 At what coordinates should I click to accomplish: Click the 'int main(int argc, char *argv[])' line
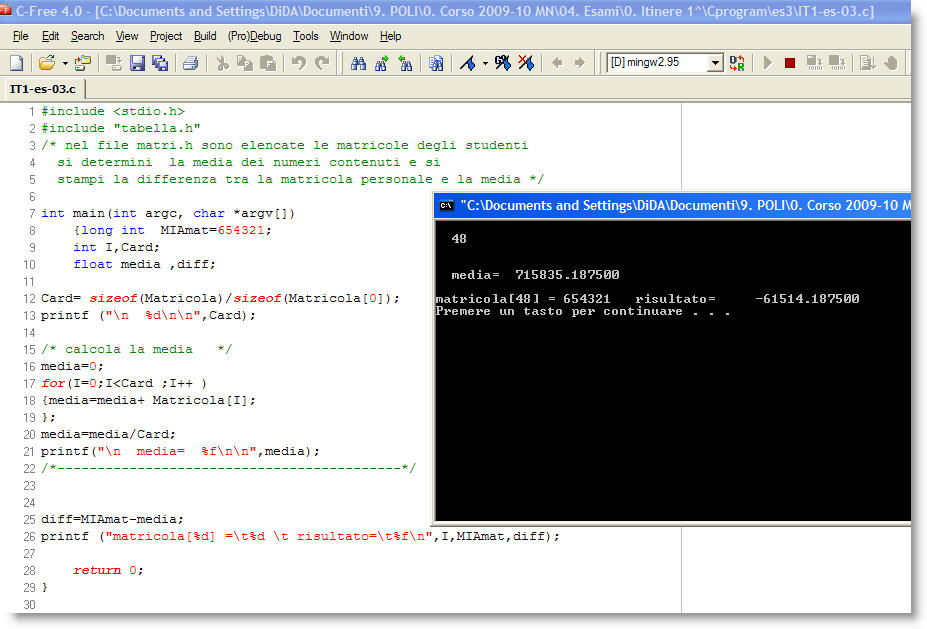point(168,213)
